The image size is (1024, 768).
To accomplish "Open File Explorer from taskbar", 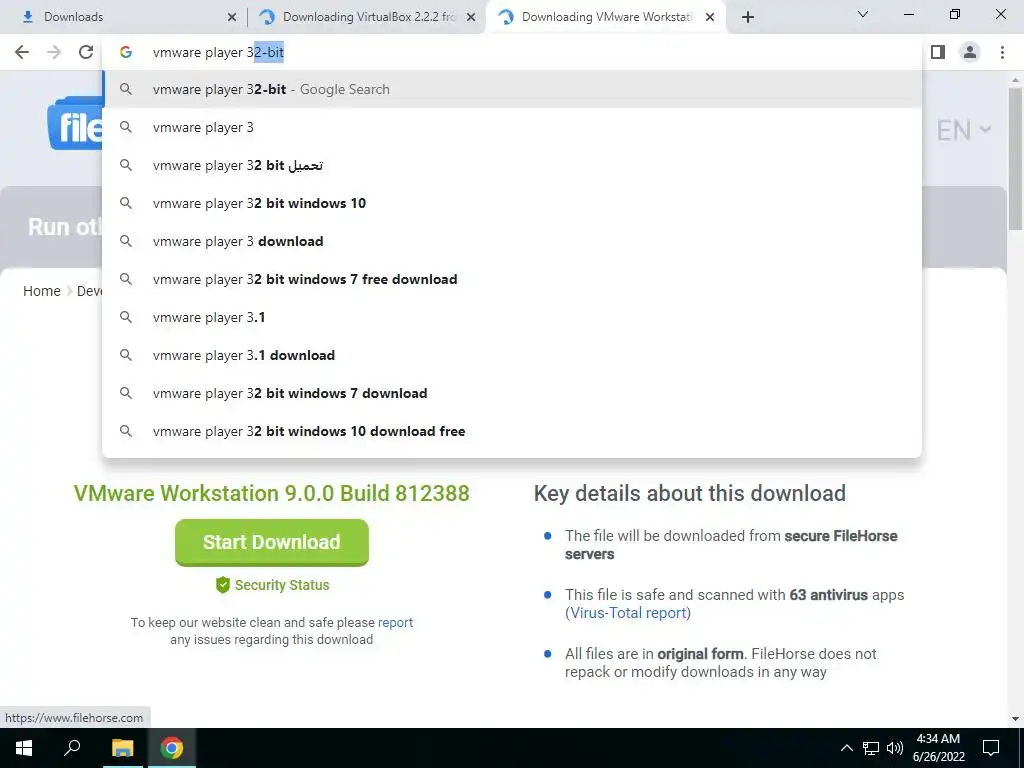I will tap(122, 748).
